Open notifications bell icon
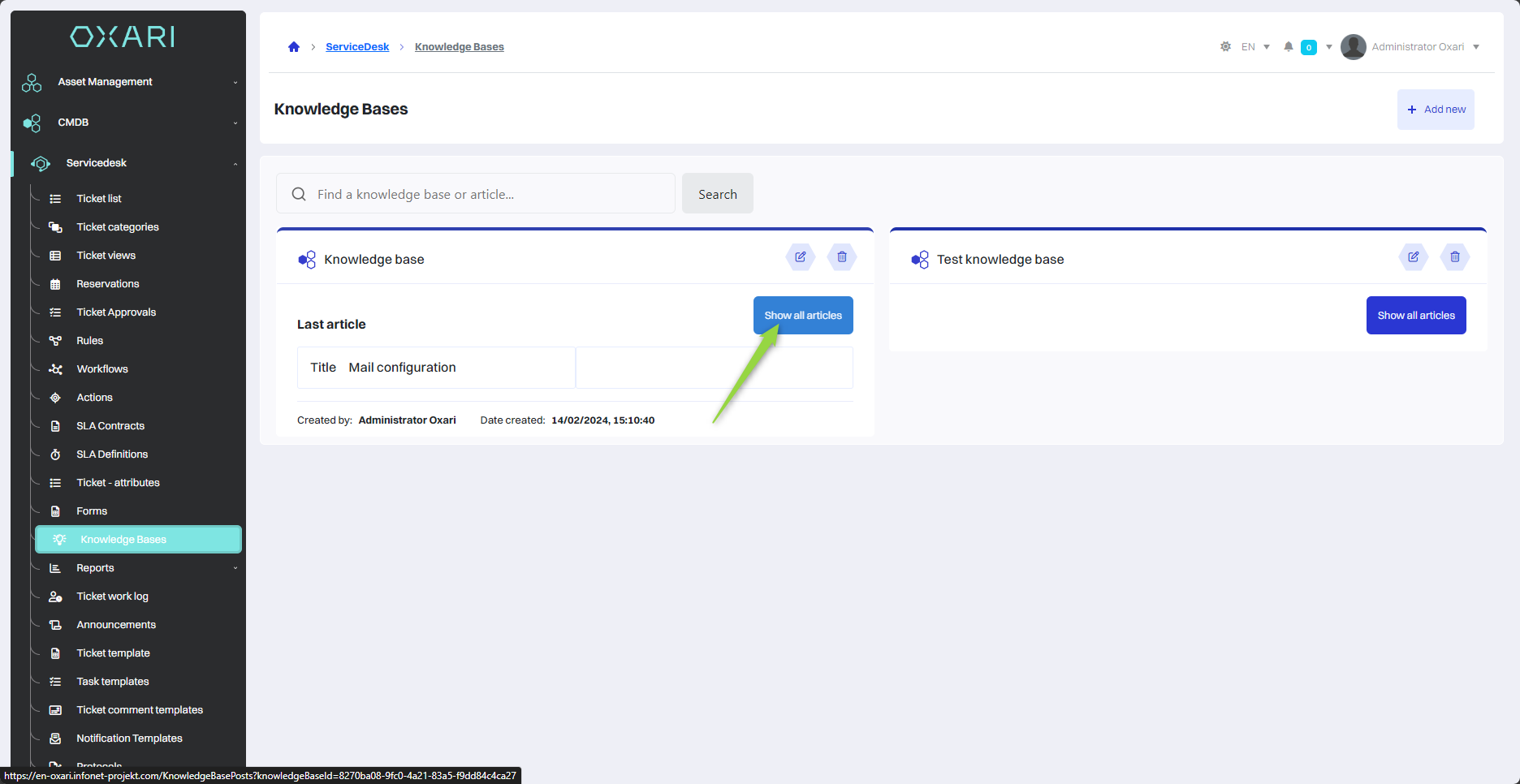 (x=1288, y=47)
